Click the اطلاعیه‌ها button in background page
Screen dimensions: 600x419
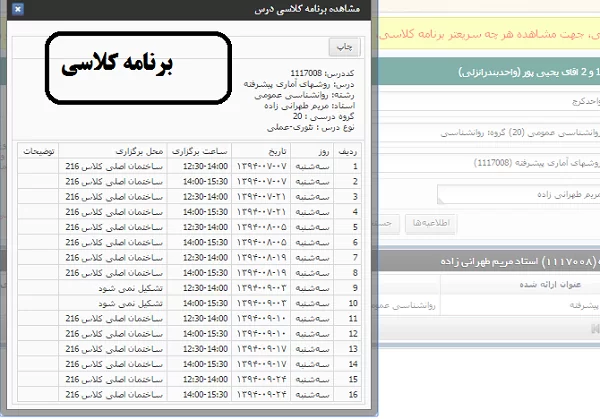coord(430,223)
